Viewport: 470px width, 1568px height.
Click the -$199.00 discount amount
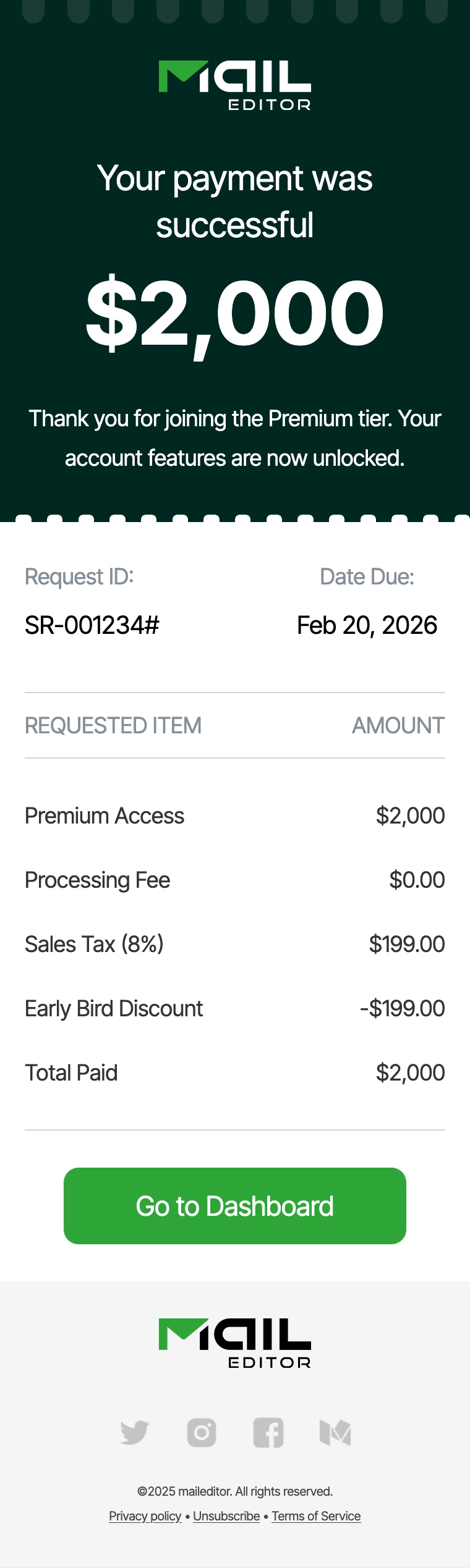(x=403, y=1008)
